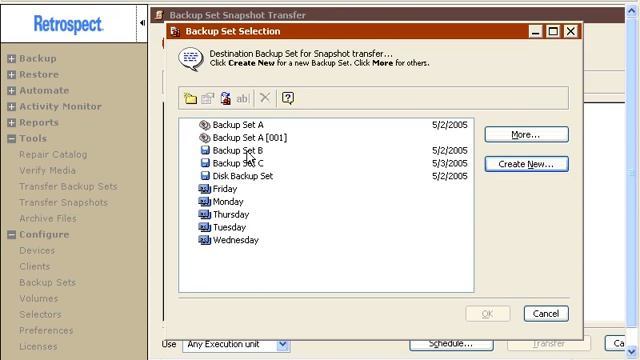This screenshot has width=640, height=360.
Task: Open Archive Files in sidebar
Action: 48,218
